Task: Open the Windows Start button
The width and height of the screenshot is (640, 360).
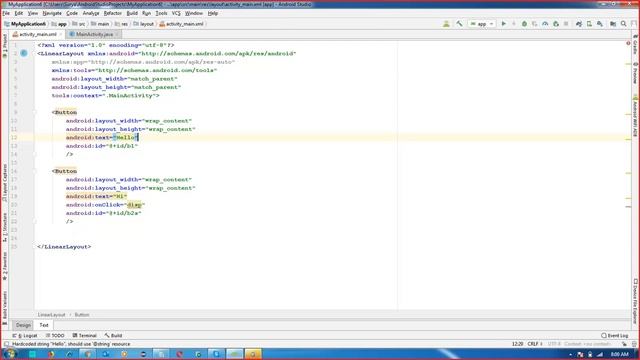Action: click(9, 354)
